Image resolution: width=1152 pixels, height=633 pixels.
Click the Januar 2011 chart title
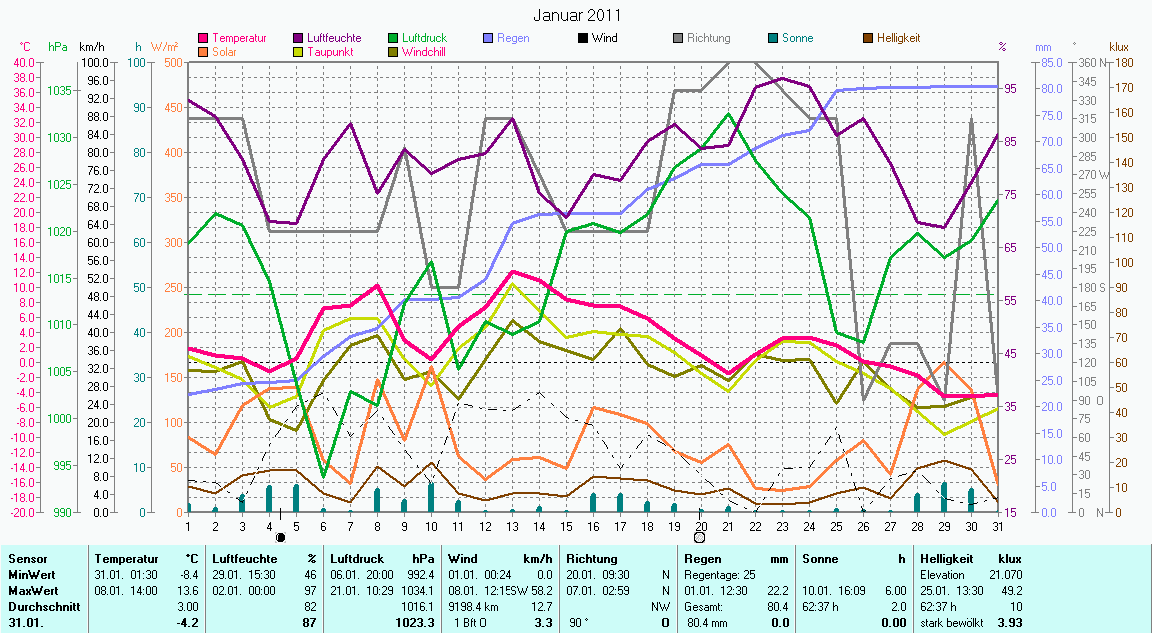click(576, 15)
